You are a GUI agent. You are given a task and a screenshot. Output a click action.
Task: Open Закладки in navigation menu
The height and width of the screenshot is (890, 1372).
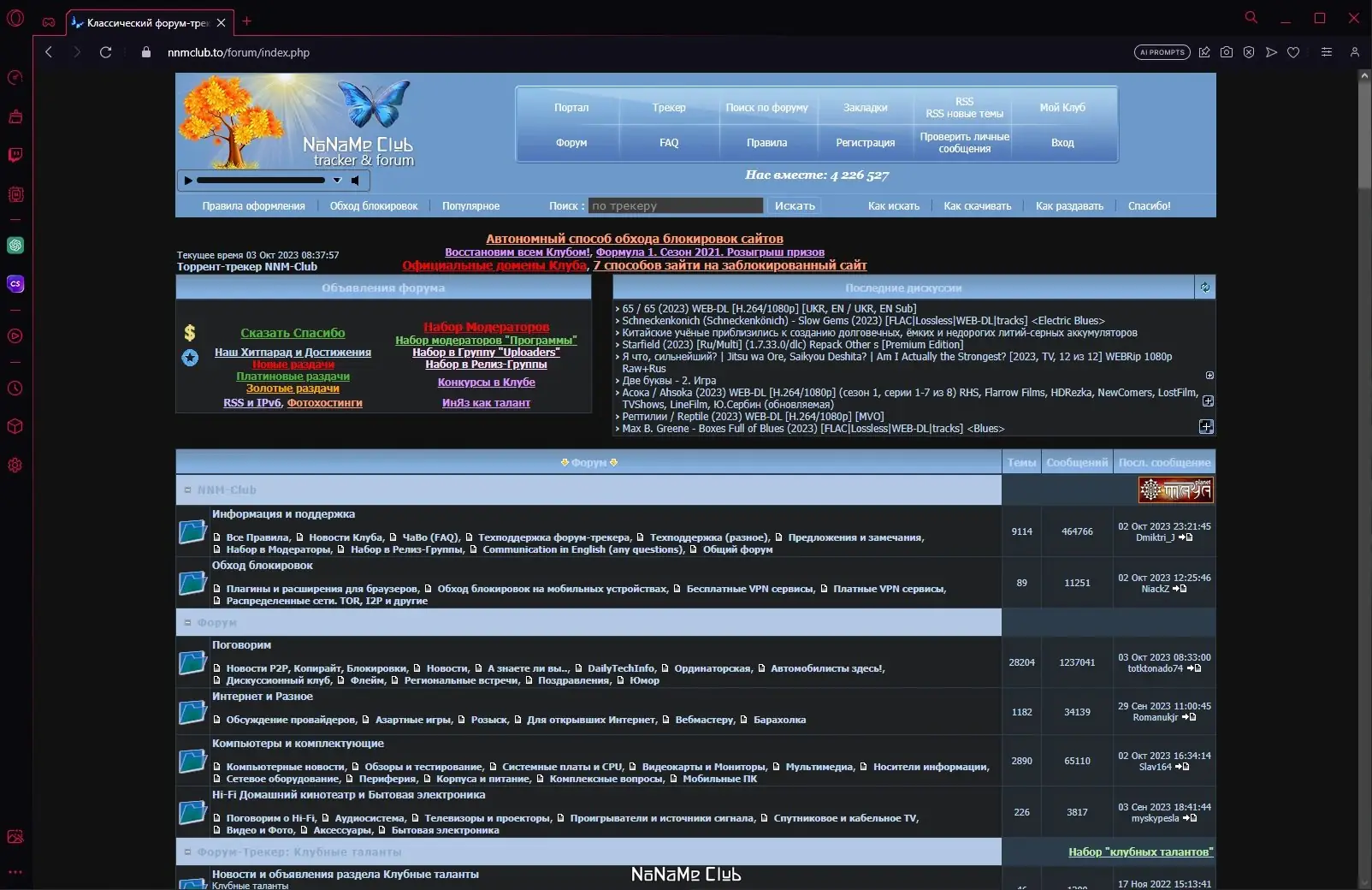866,108
